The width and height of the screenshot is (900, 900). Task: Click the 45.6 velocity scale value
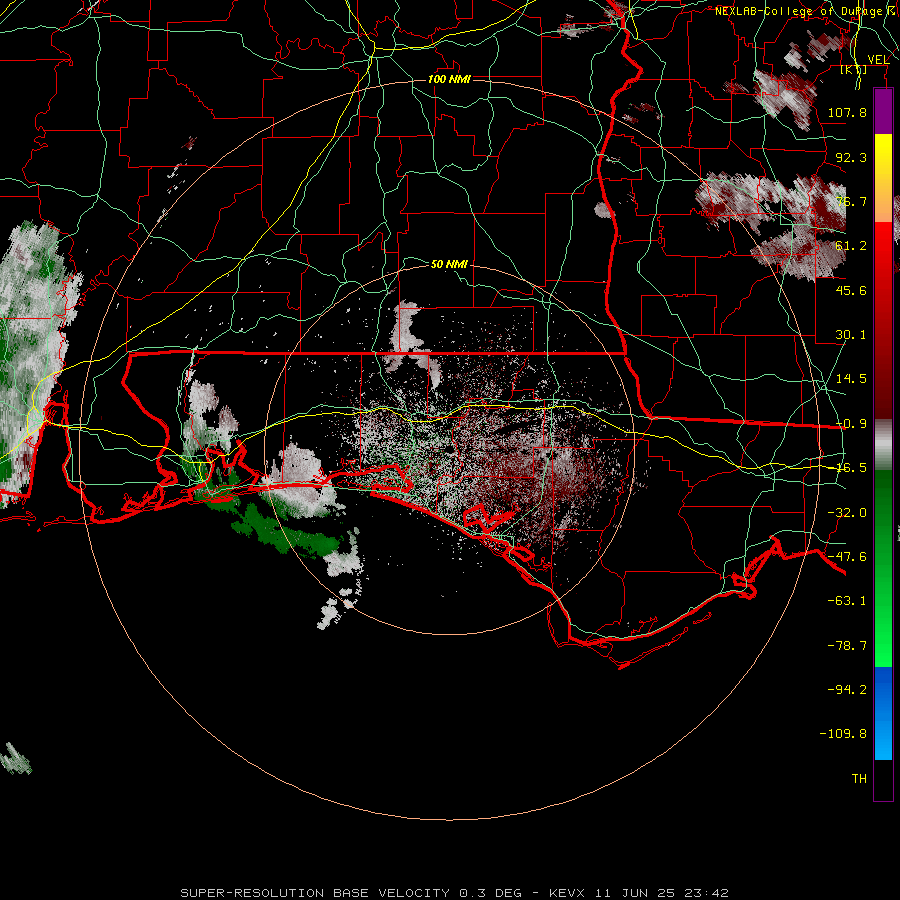click(851, 290)
